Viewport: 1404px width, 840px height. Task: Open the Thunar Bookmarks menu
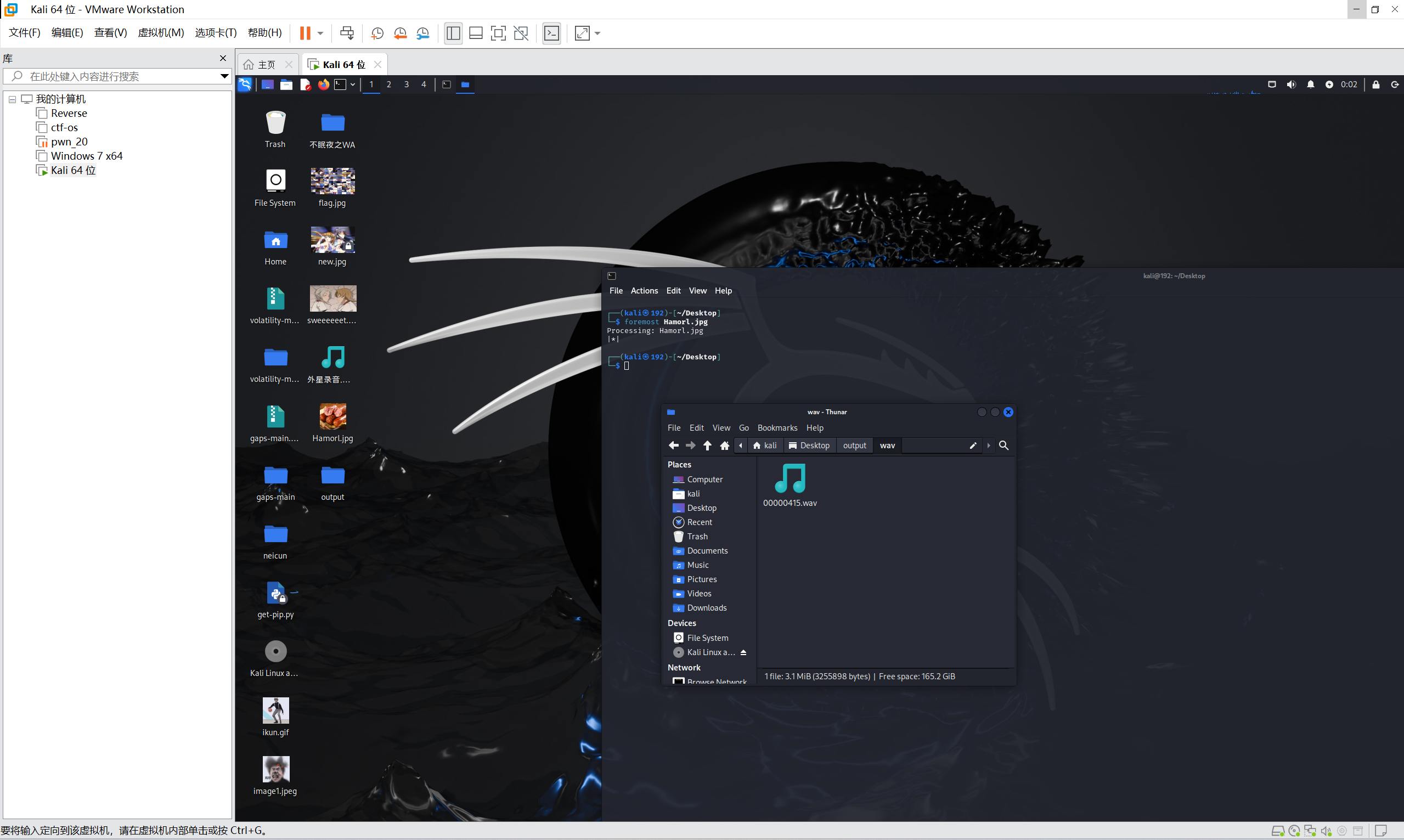(x=777, y=428)
